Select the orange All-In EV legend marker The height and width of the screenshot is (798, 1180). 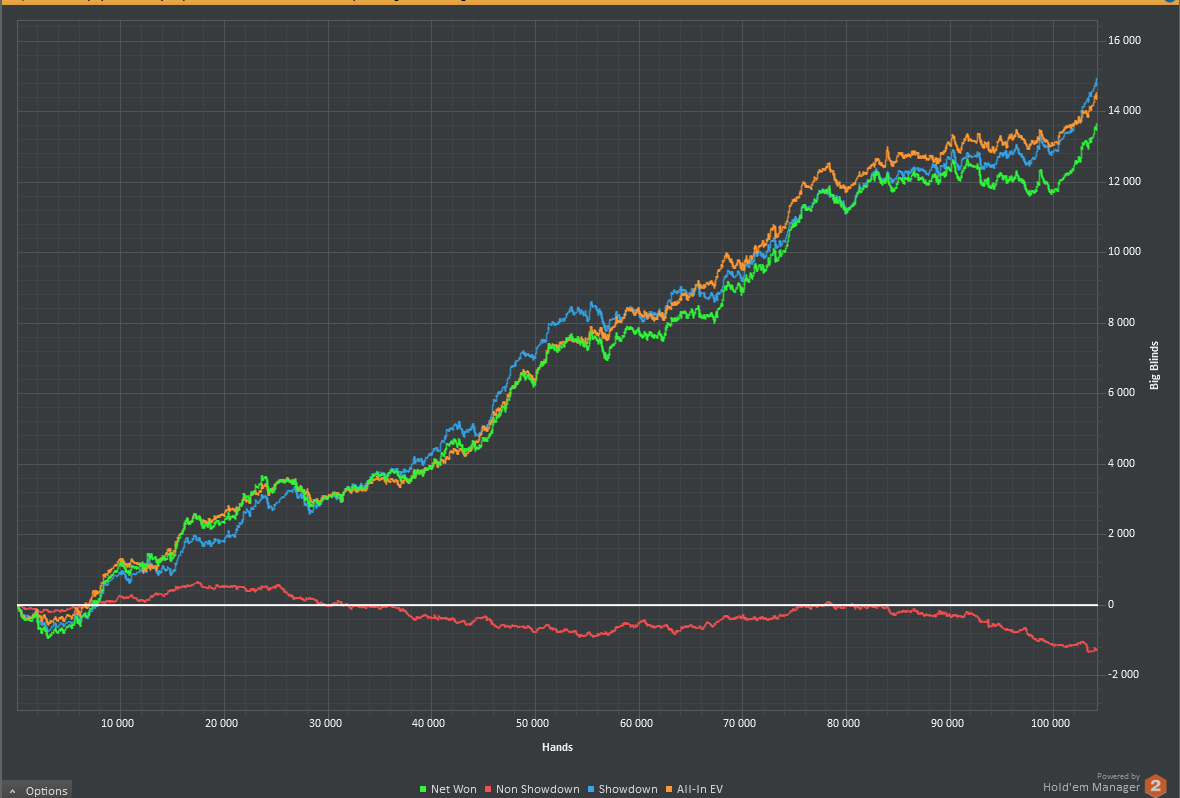[669, 790]
